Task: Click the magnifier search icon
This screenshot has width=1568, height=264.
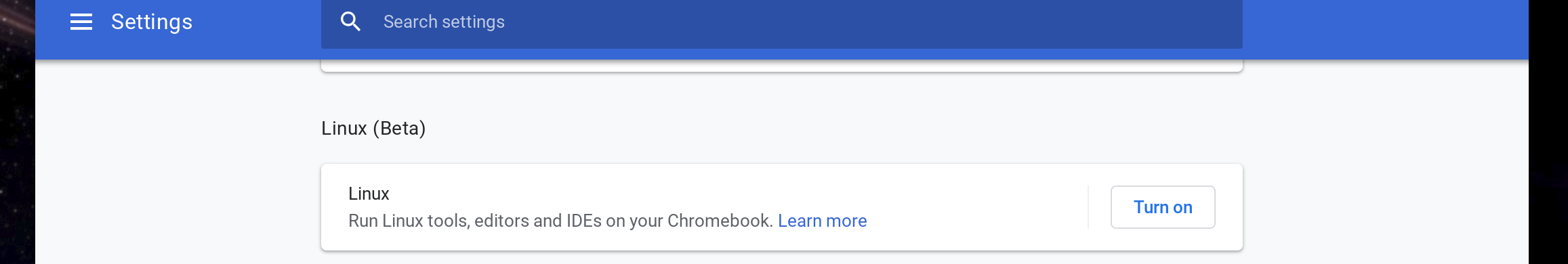Action: pyautogui.click(x=350, y=22)
